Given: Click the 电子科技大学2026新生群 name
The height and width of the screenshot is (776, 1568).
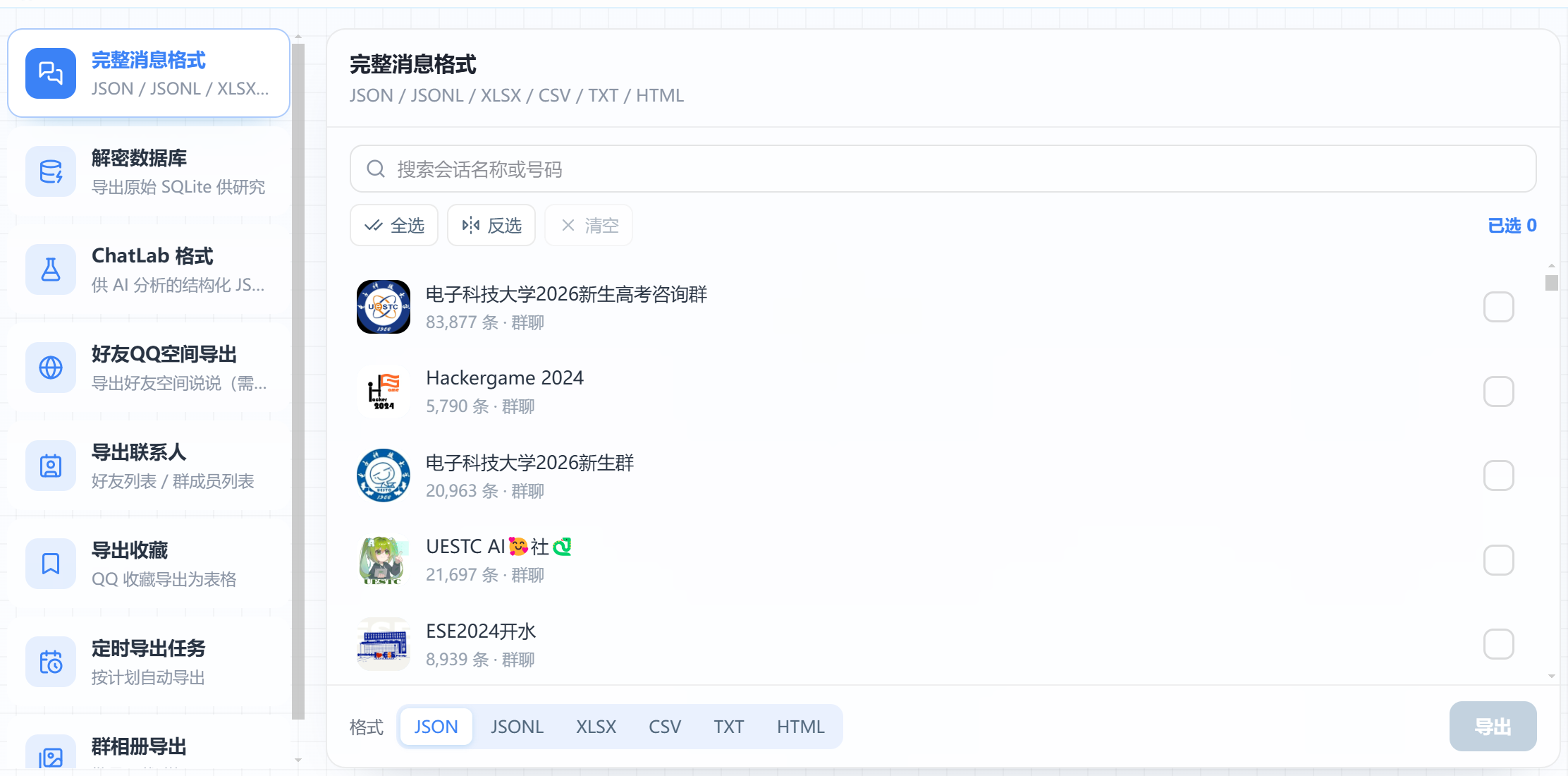Looking at the screenshot, I should pos(530,463).
